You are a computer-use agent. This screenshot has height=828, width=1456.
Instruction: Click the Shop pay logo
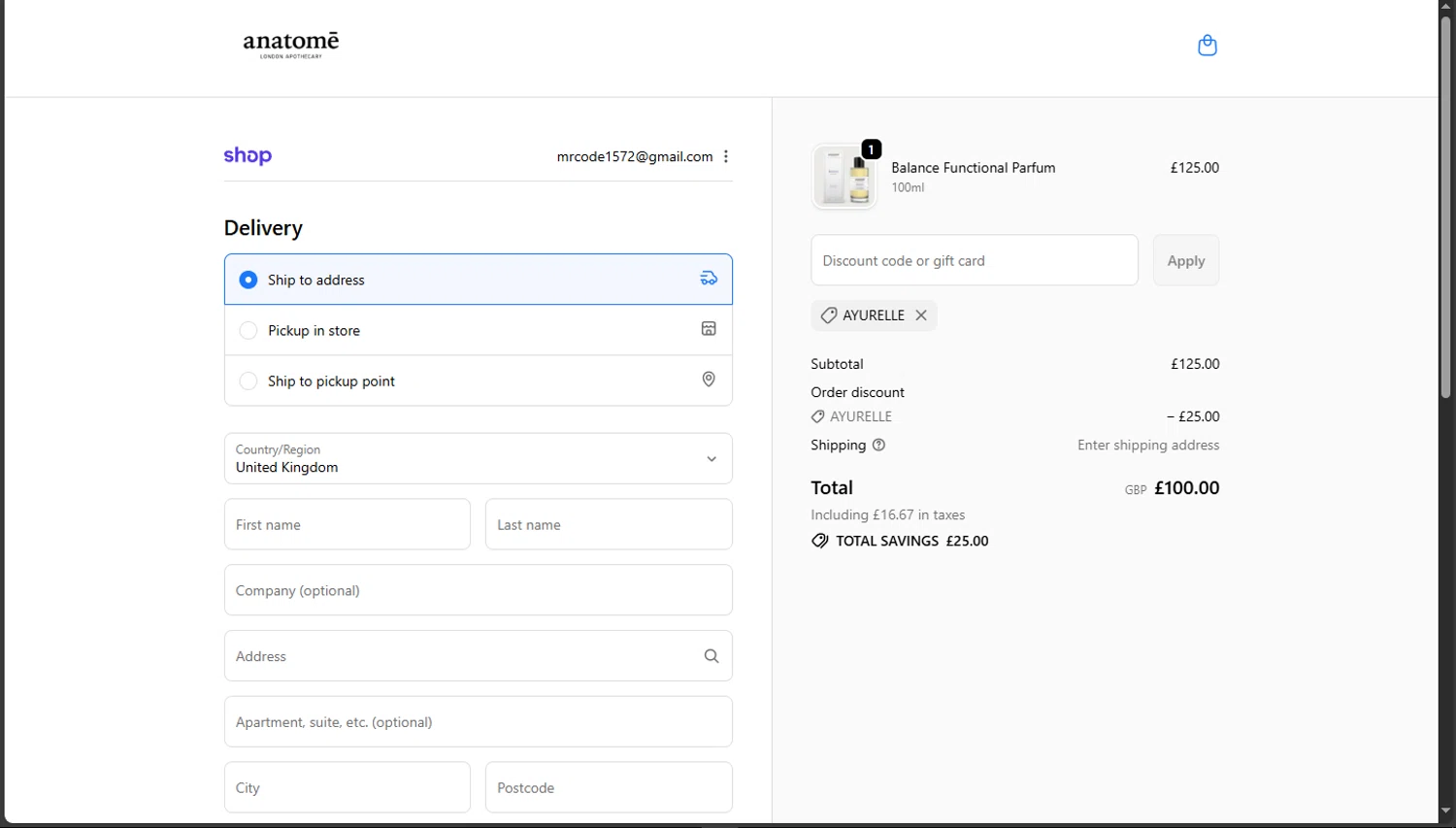[248, 155]
